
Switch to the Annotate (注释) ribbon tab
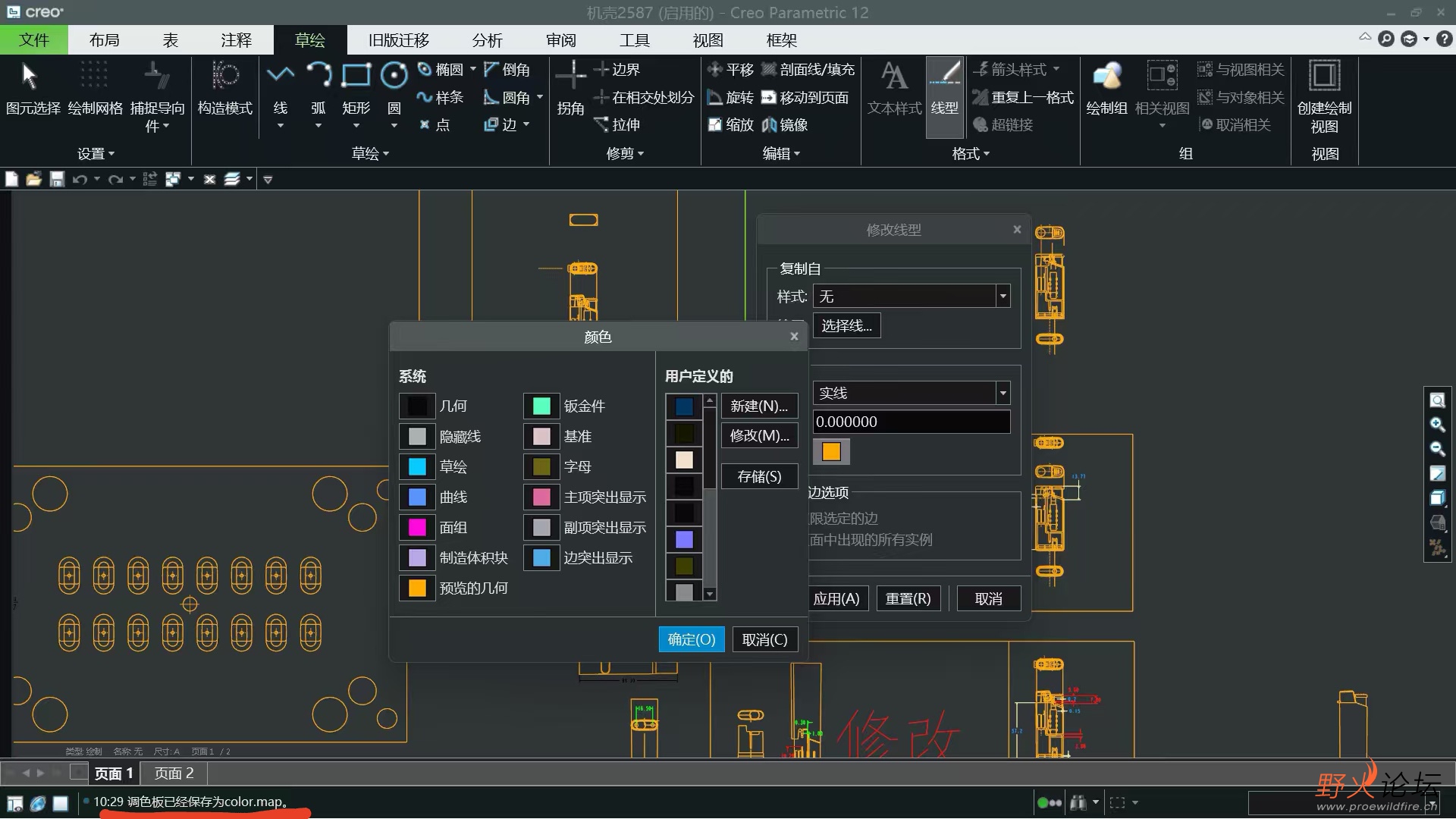coord(236,40)
